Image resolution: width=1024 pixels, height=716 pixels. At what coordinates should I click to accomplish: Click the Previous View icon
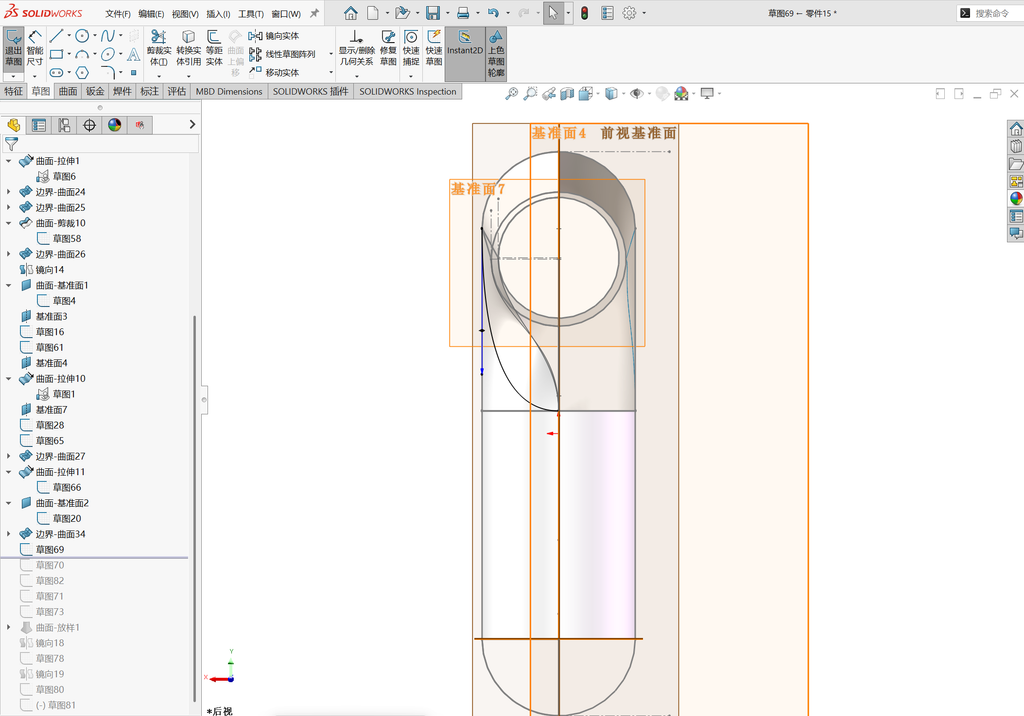[549, 94]
